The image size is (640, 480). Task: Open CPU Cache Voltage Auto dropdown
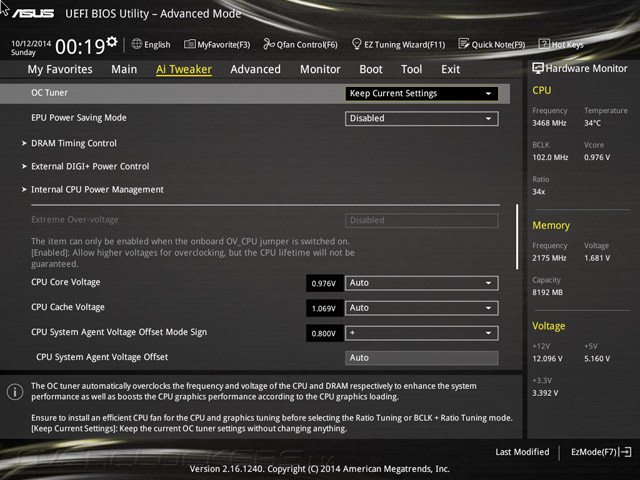(422, 308)
